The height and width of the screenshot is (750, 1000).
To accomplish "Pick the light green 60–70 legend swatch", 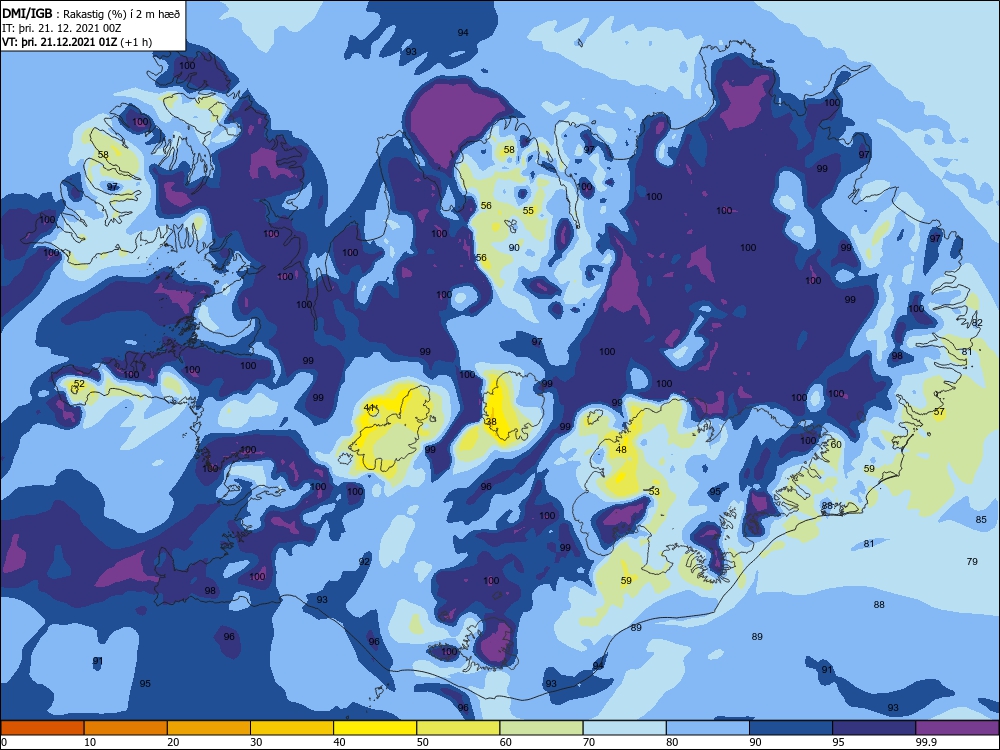I will tap(541, 728).
